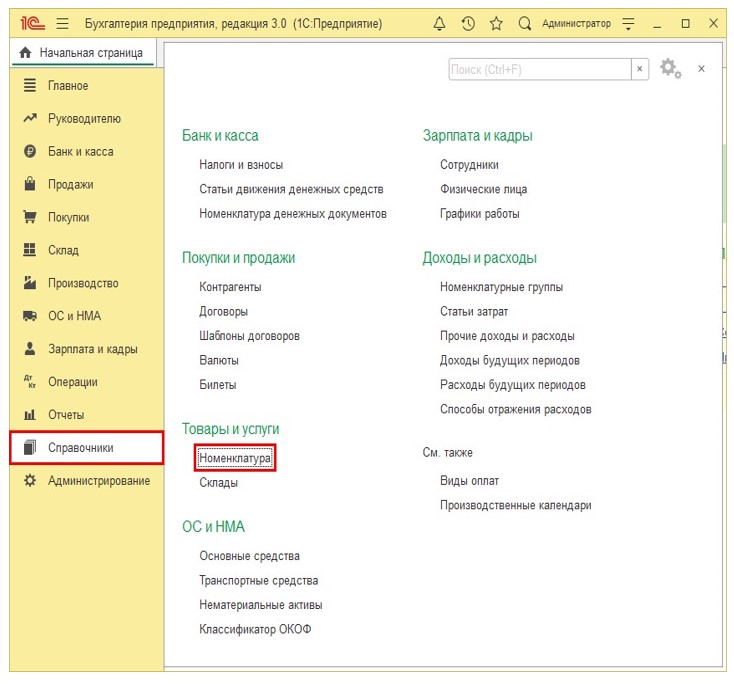734x684 pixels.
Task: Click the Администратор user name
Action: (x=575, y=23)
